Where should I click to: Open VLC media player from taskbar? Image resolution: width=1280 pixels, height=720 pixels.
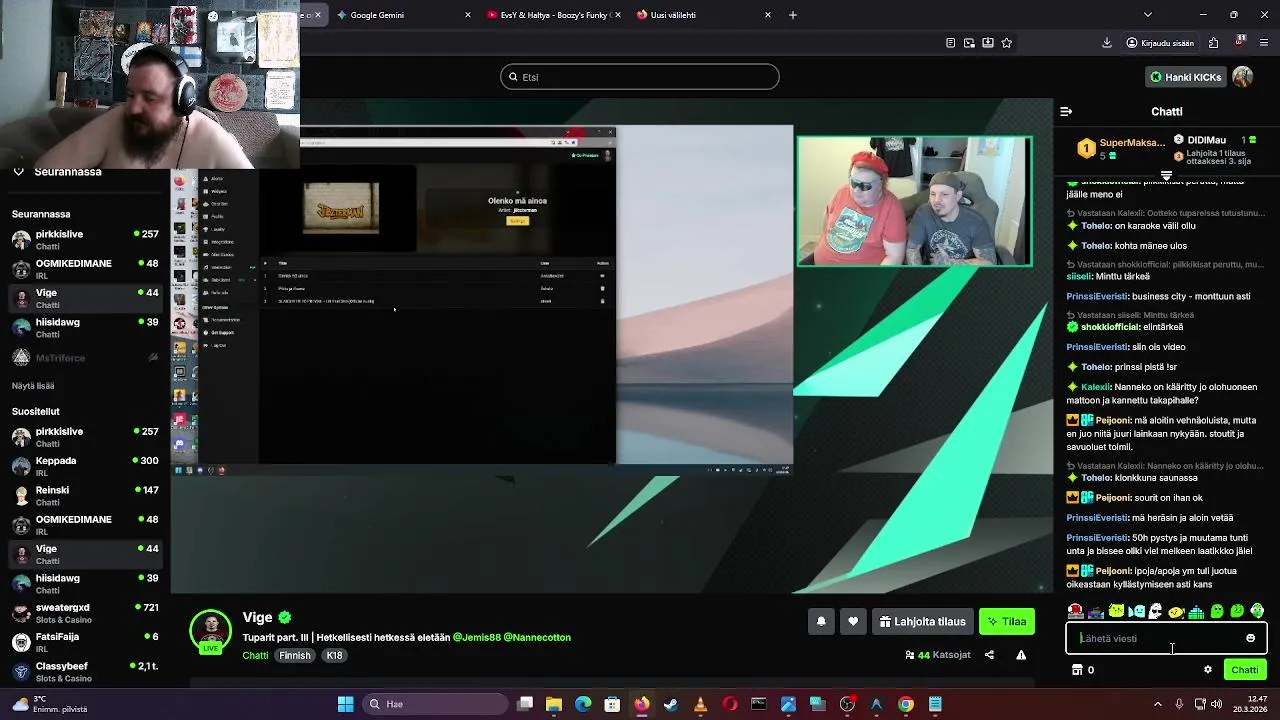700,704
